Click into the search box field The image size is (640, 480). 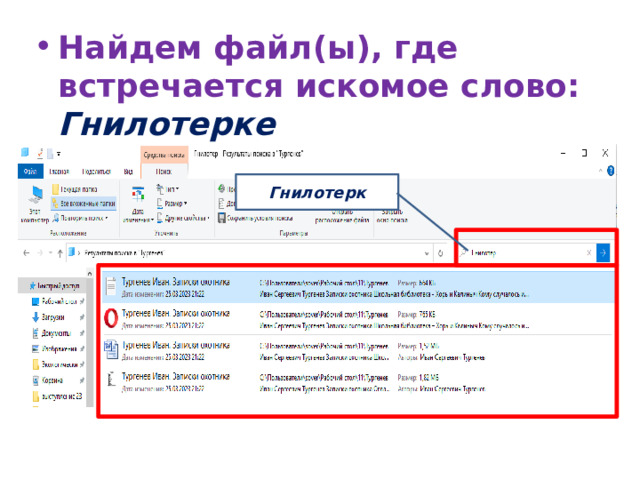pyautogui.click(x=527, y=253)
